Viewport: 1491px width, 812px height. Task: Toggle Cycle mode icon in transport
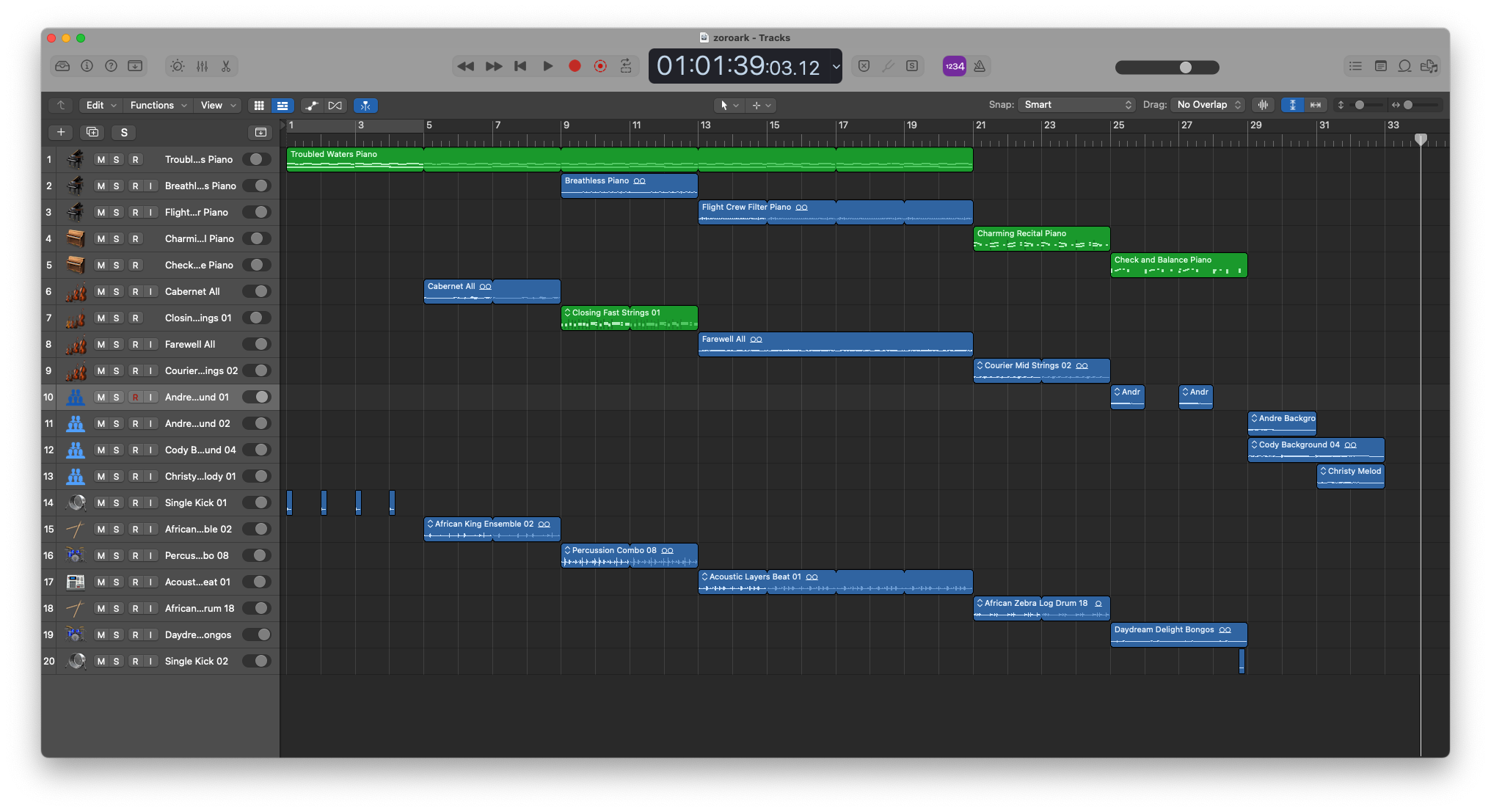coord(626,66)
